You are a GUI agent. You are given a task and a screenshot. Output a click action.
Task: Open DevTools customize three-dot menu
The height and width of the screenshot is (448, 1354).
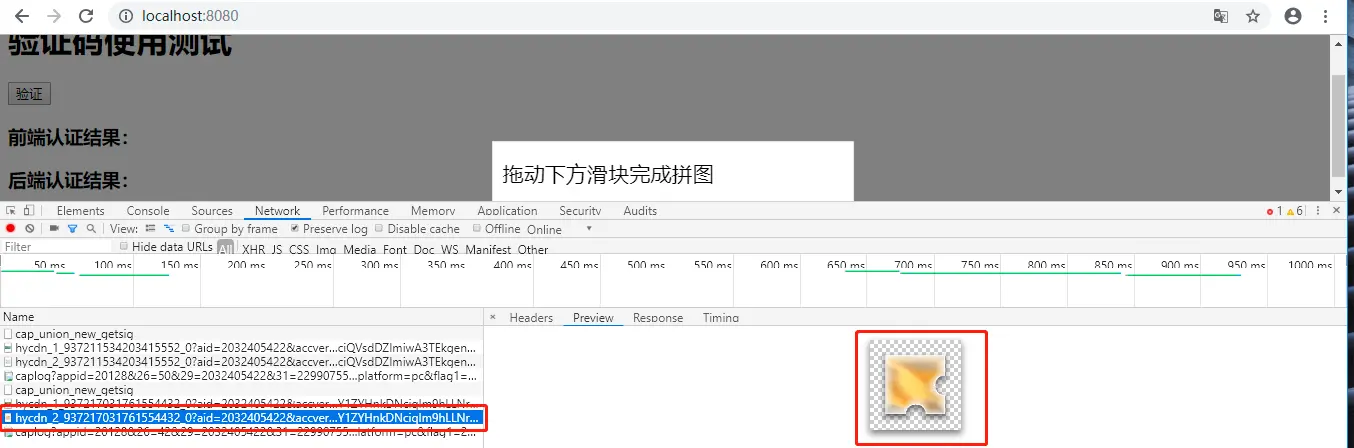pyautogui.click(x=1318, y=211)
